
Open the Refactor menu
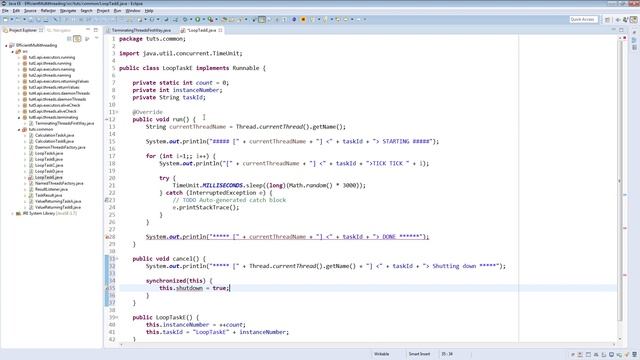pos(48,11)
